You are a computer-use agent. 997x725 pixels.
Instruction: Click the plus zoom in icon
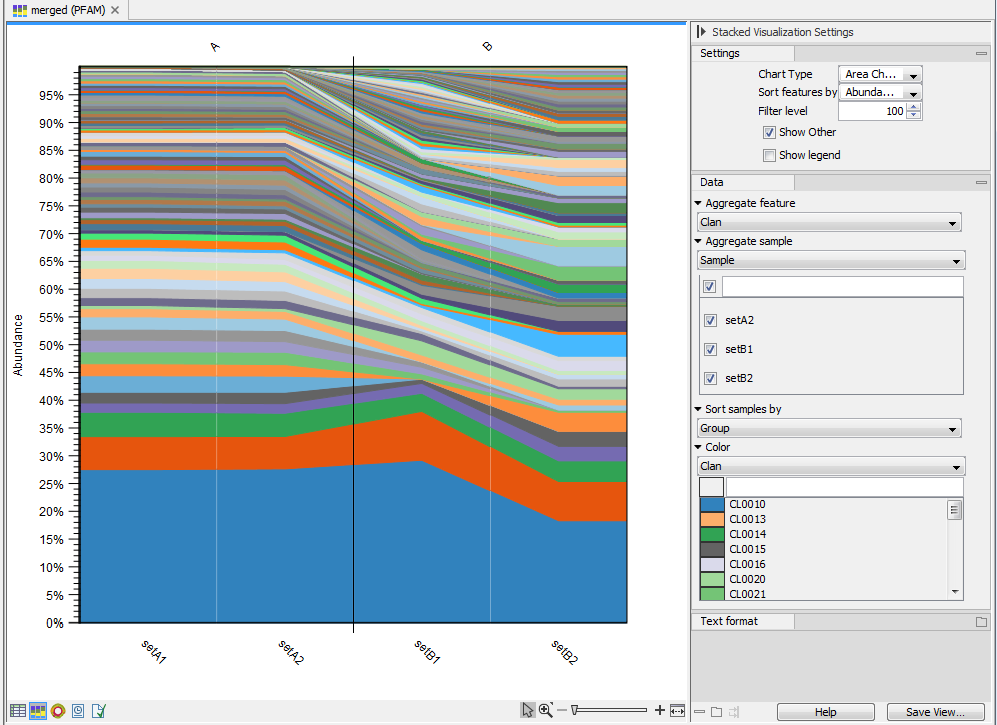[x=659, y=710]
